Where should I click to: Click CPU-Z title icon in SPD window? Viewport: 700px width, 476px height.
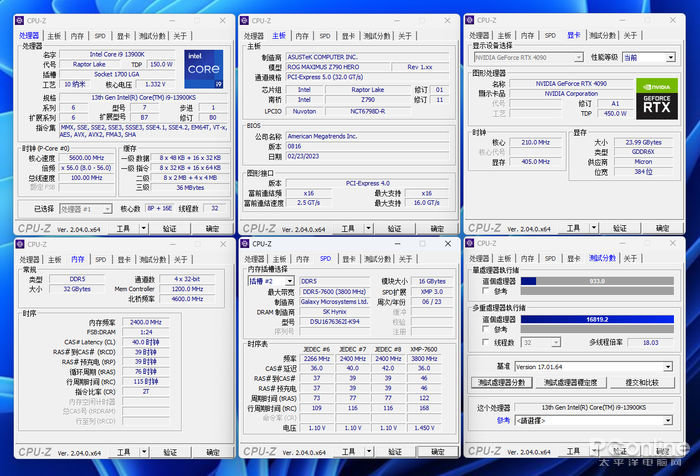coord(244,244)
